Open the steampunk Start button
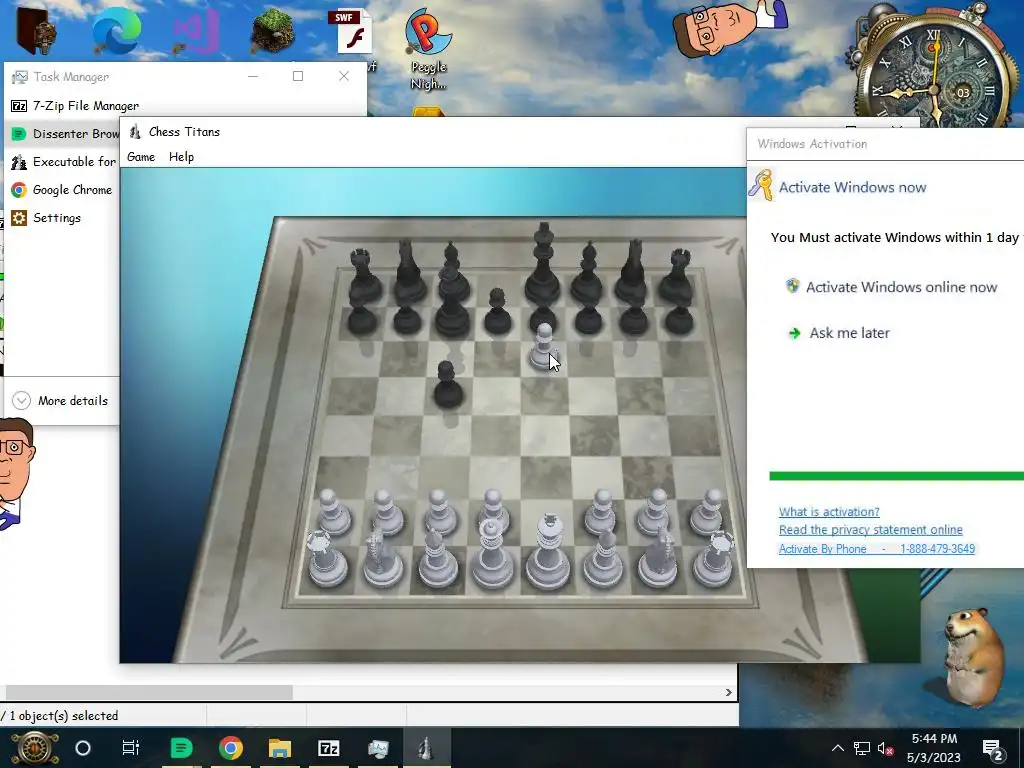Viewport: 1024px width, 768px height. (x=34, y=748)
